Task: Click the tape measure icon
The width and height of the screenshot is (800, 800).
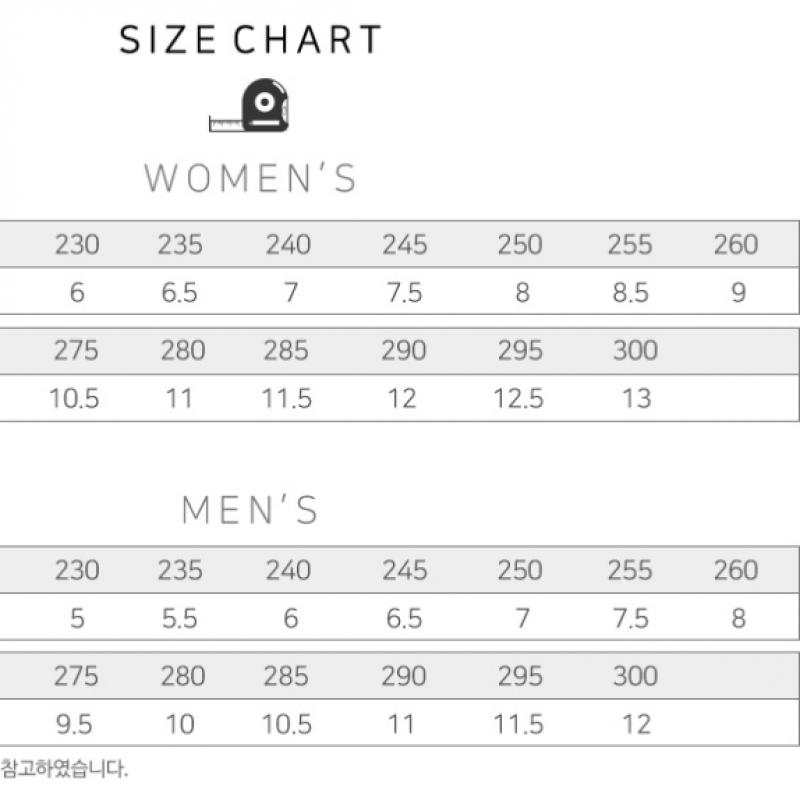Action: 250,105
